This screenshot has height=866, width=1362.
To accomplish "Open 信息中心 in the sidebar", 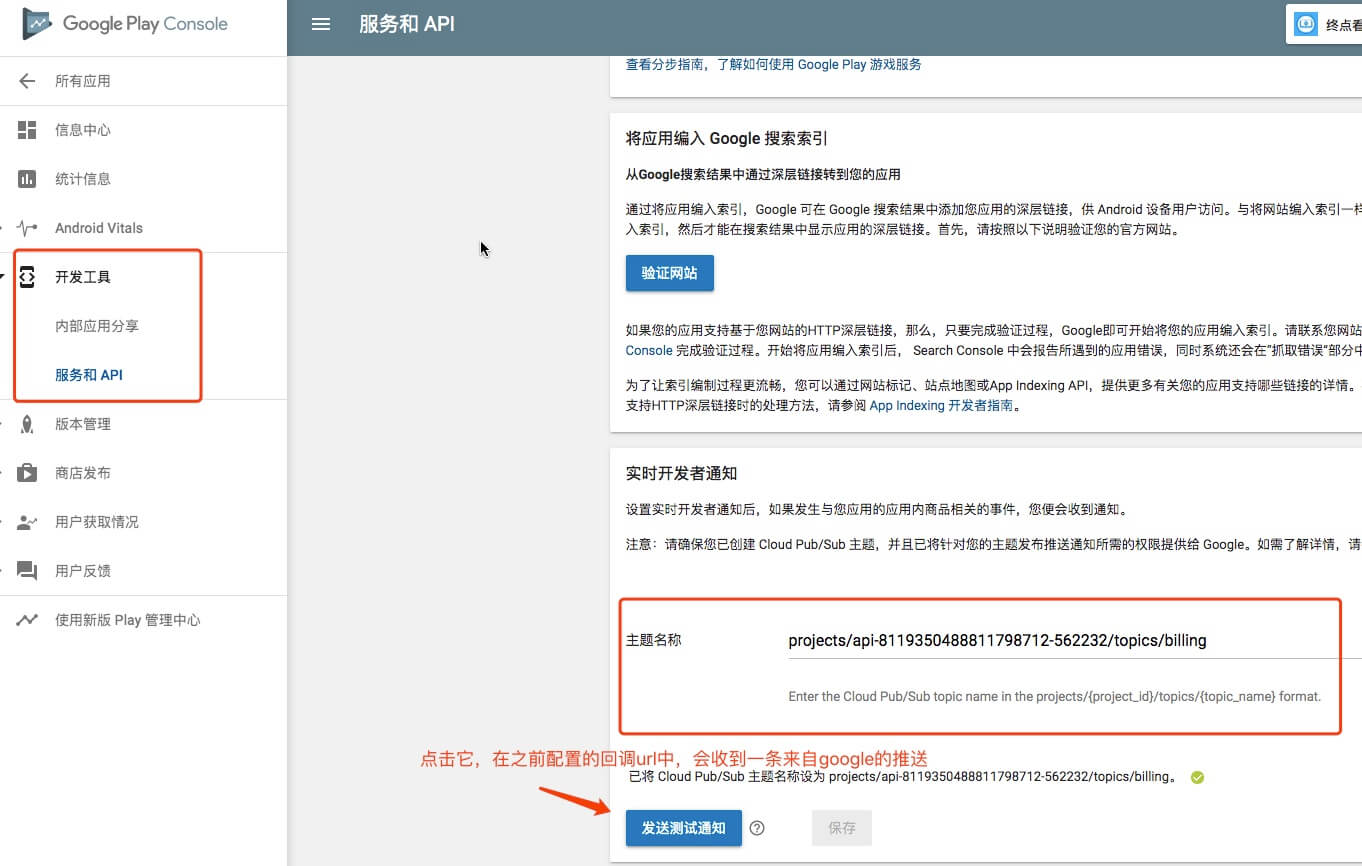I will pyautogui.click(x=83, y=130).
